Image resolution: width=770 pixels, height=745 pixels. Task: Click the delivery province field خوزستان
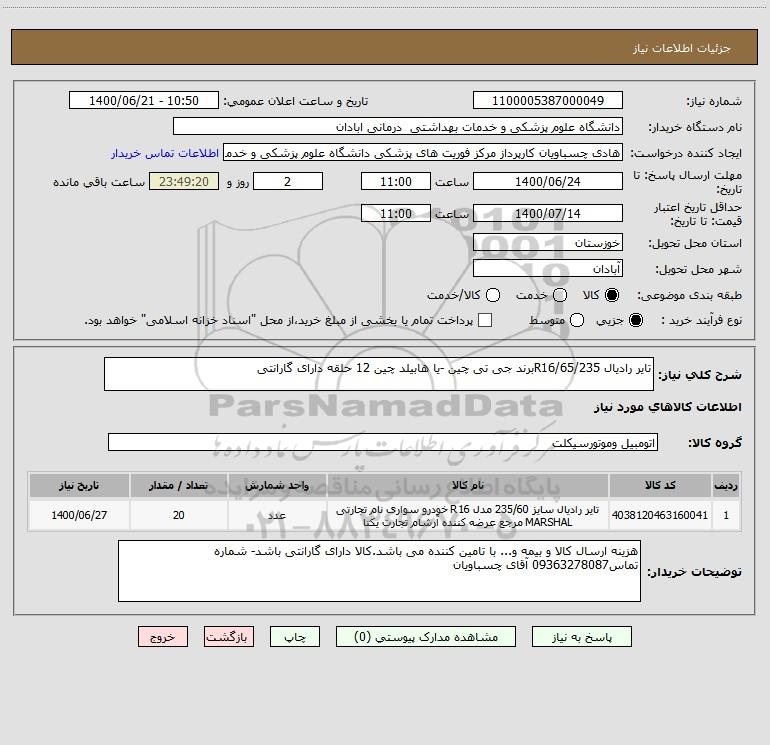coord(548,243)
